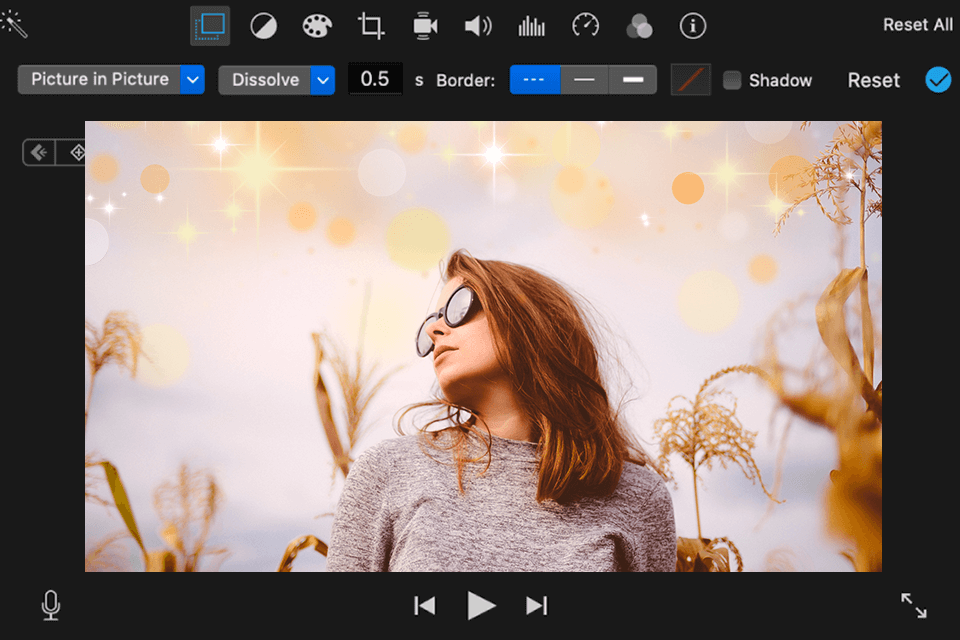Enable the Shadow checkbox

pyautogui.click(x=732, y=80)
